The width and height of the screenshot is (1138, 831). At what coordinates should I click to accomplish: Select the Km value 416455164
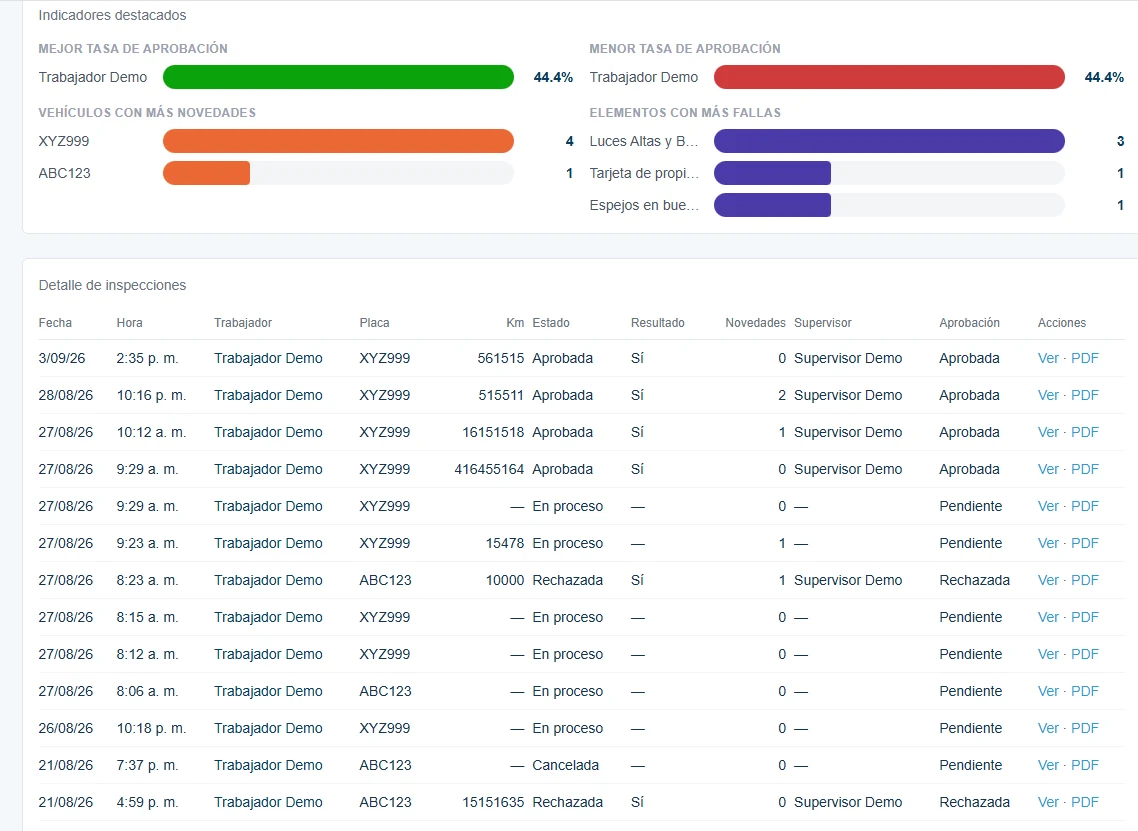pyautogui.click(x=489, y=470)
